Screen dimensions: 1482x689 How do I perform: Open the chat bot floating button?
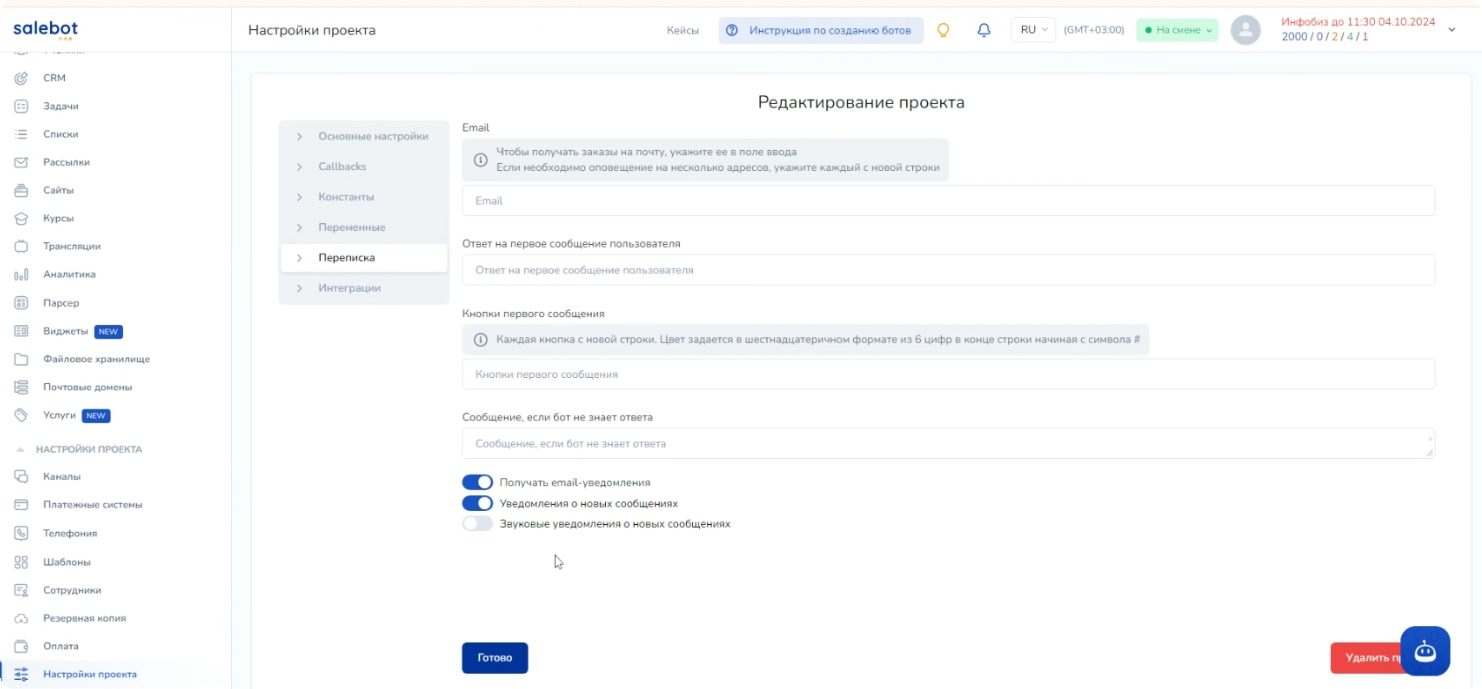(x=1425, y=651)
